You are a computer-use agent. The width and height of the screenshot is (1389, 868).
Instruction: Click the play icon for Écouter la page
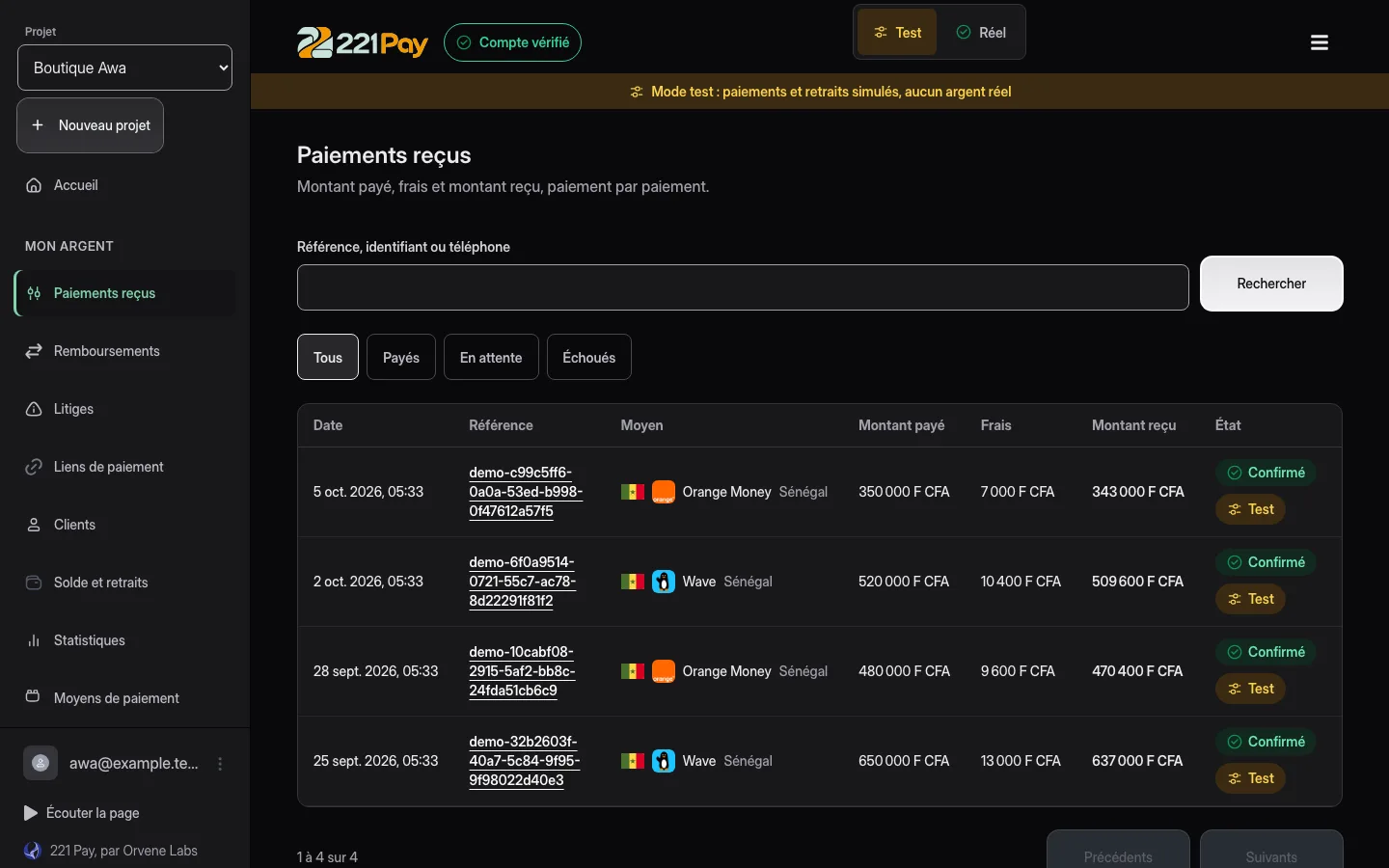tap(31, 813)
